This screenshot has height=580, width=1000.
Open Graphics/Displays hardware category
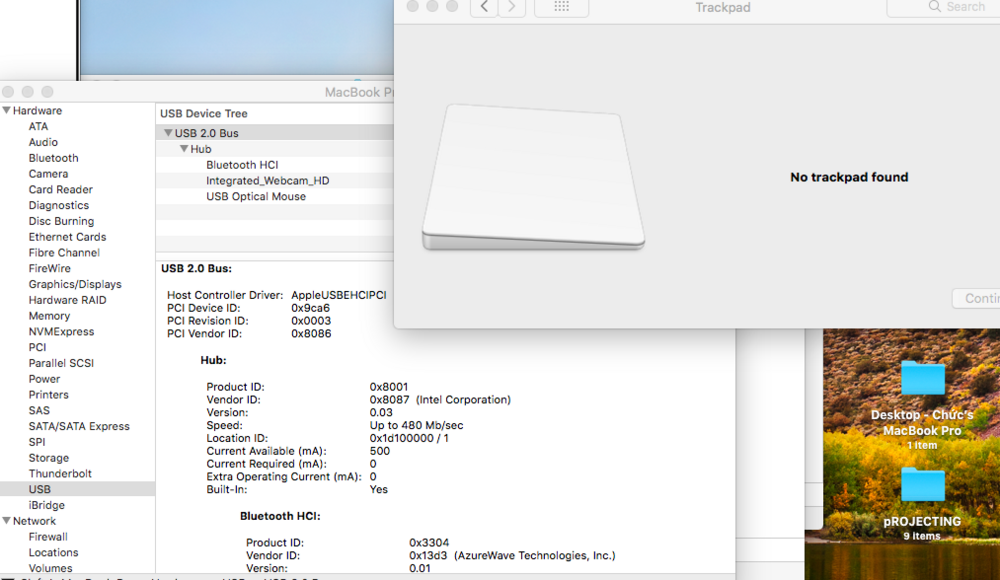coord(75,284)
